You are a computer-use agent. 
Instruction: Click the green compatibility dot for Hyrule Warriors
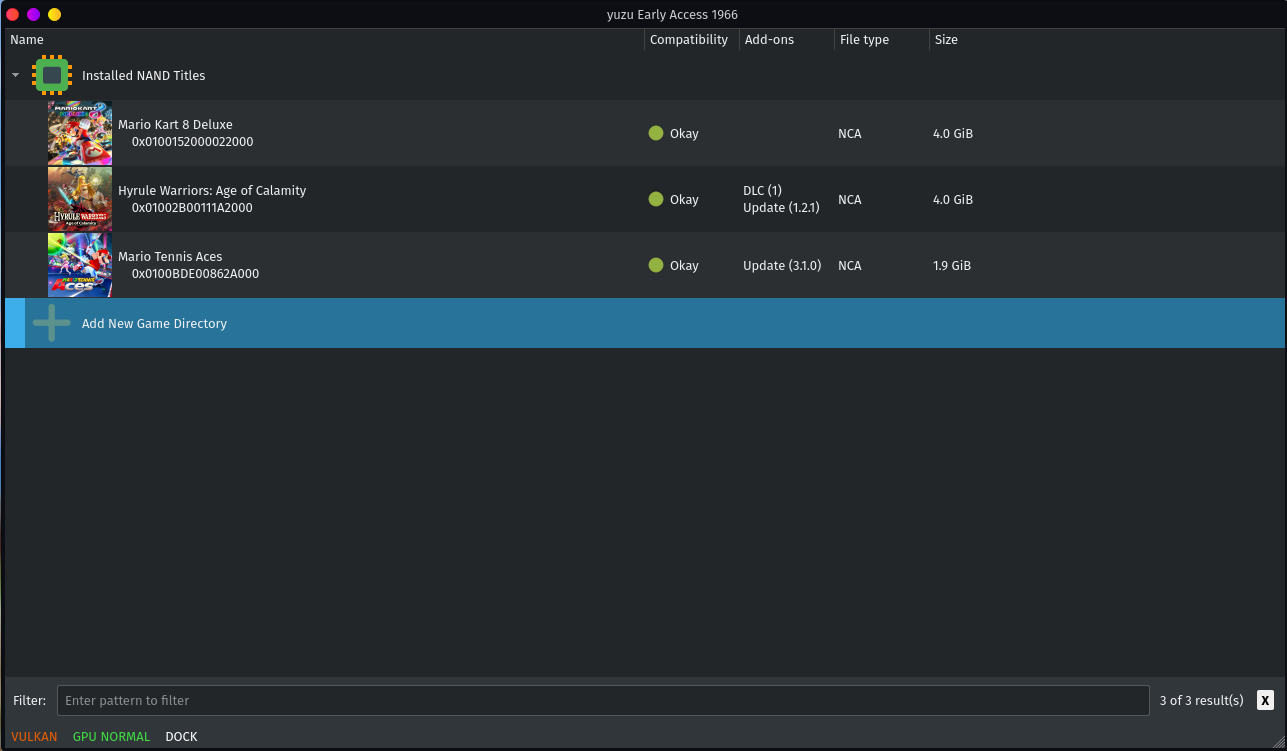click(x=656, y=199)
